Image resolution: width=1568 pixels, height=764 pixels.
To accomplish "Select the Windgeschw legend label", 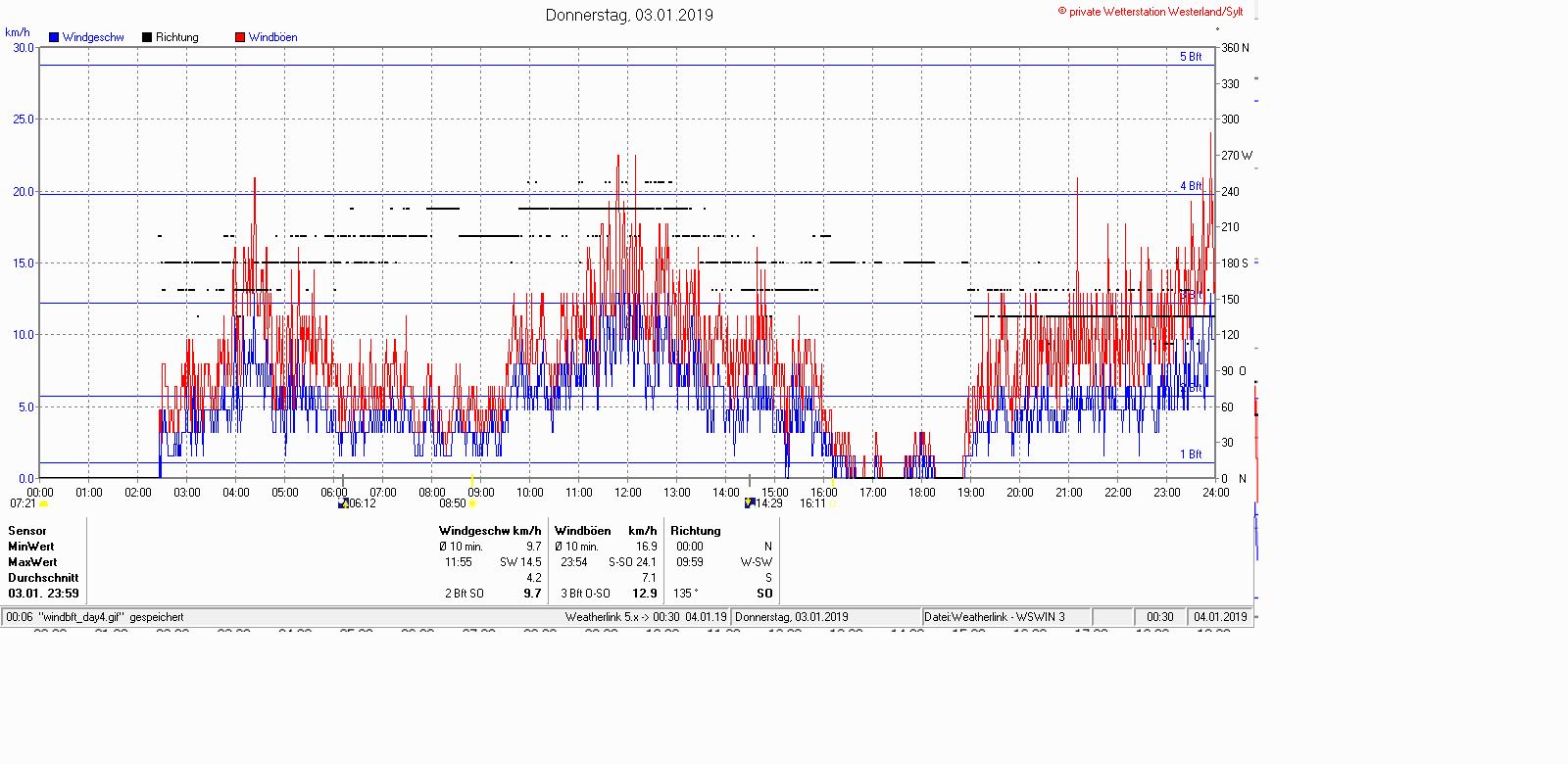I will 93,37.
